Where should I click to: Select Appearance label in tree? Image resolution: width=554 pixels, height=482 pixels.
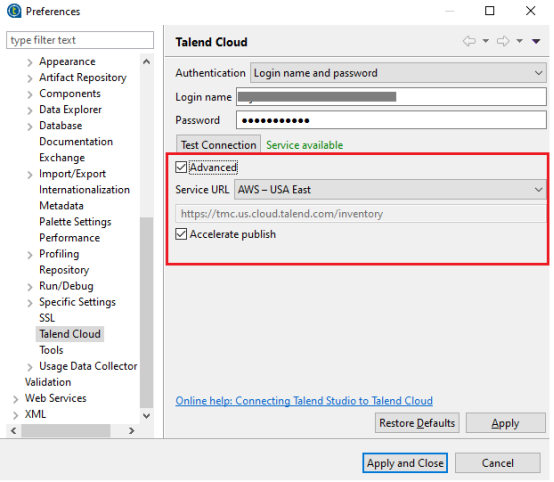[67, 61]
